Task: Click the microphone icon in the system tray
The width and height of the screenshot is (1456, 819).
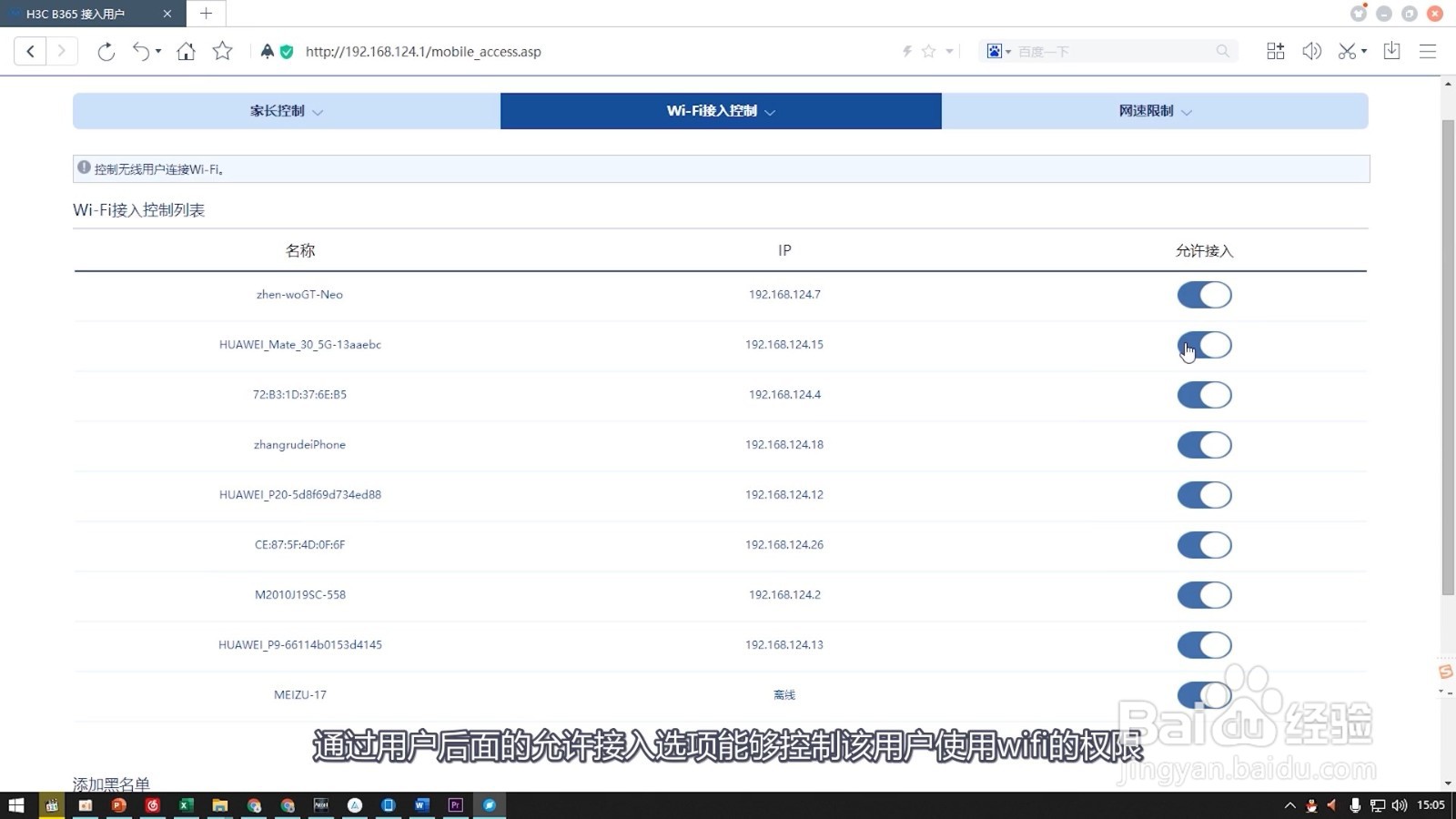Action: point(1355,805)
